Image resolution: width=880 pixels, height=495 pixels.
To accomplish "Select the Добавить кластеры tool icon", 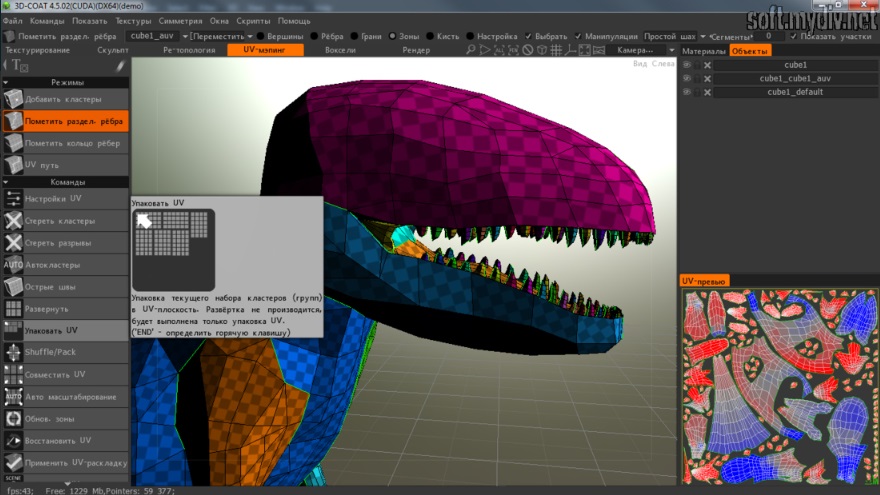I will tap(13, 99).
